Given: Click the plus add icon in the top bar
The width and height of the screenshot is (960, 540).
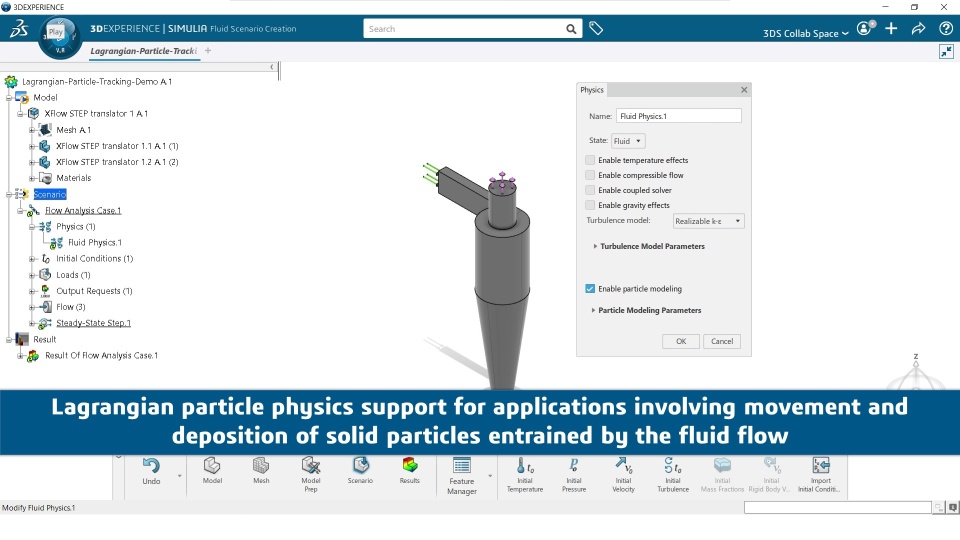Looking at the screenshot, I should (x=891, y=28).
